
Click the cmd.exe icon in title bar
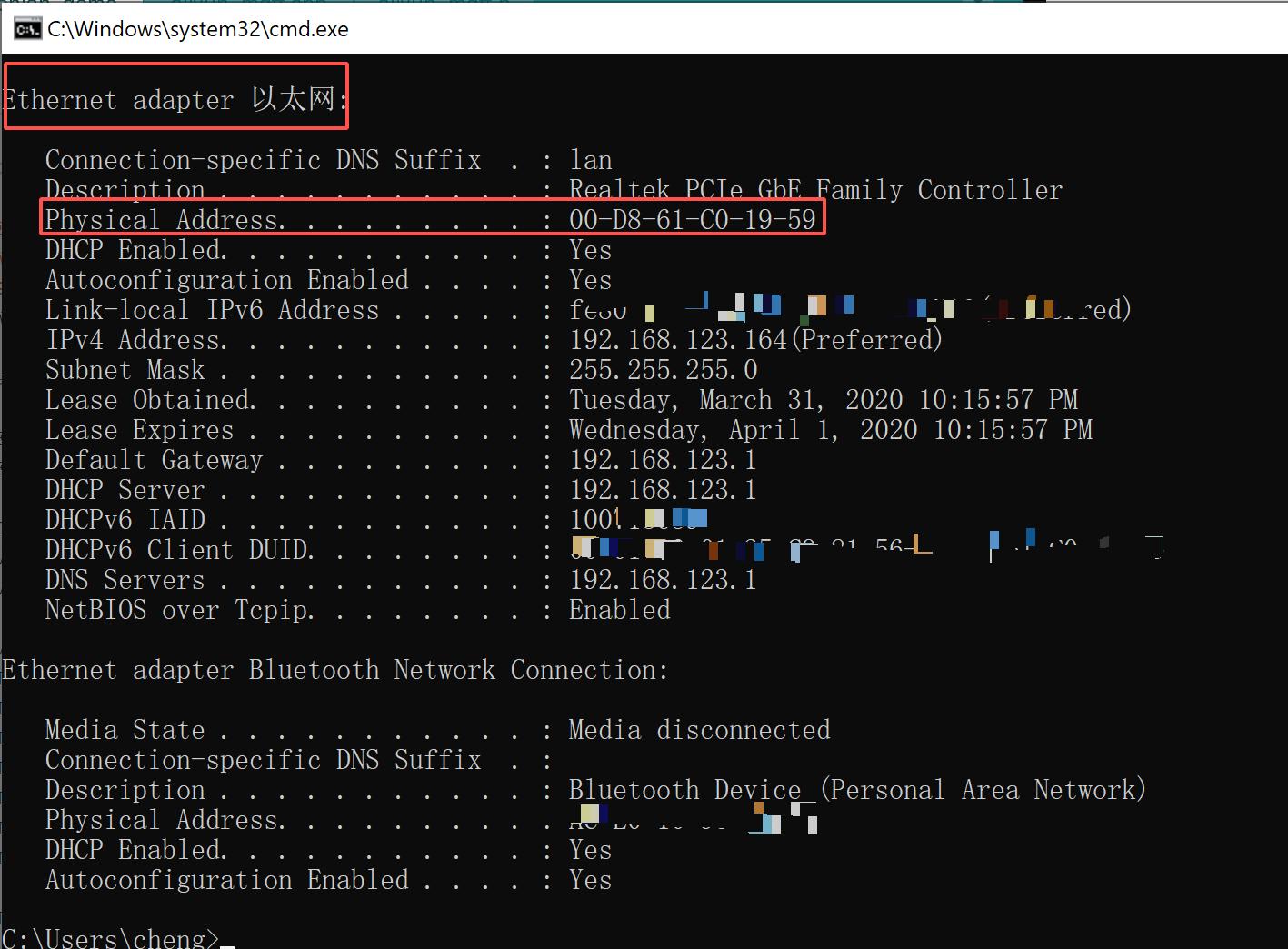pos(27,29)
